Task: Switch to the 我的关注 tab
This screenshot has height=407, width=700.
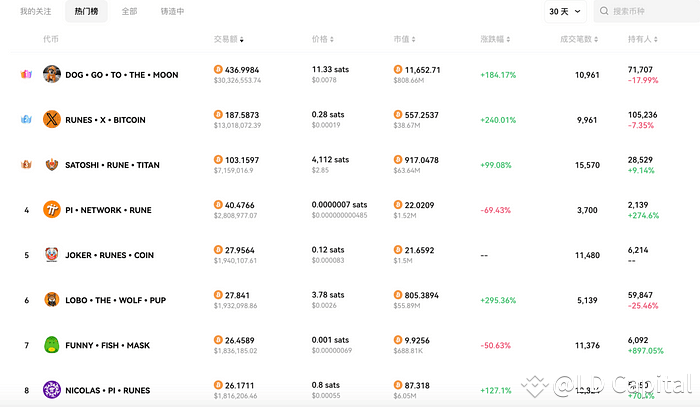Action: click(x=35, y=11)
